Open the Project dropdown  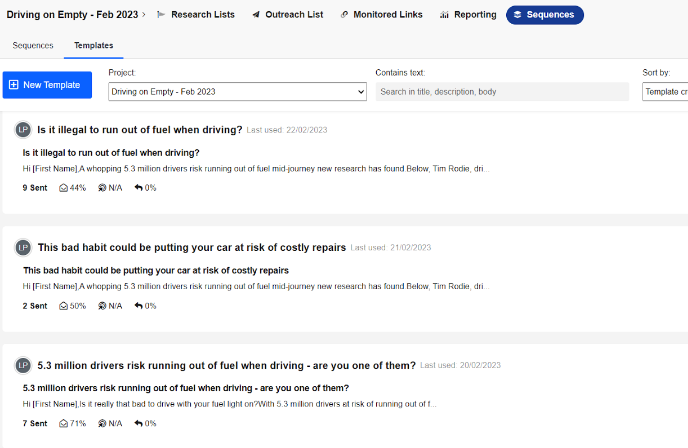click(237, 92)
